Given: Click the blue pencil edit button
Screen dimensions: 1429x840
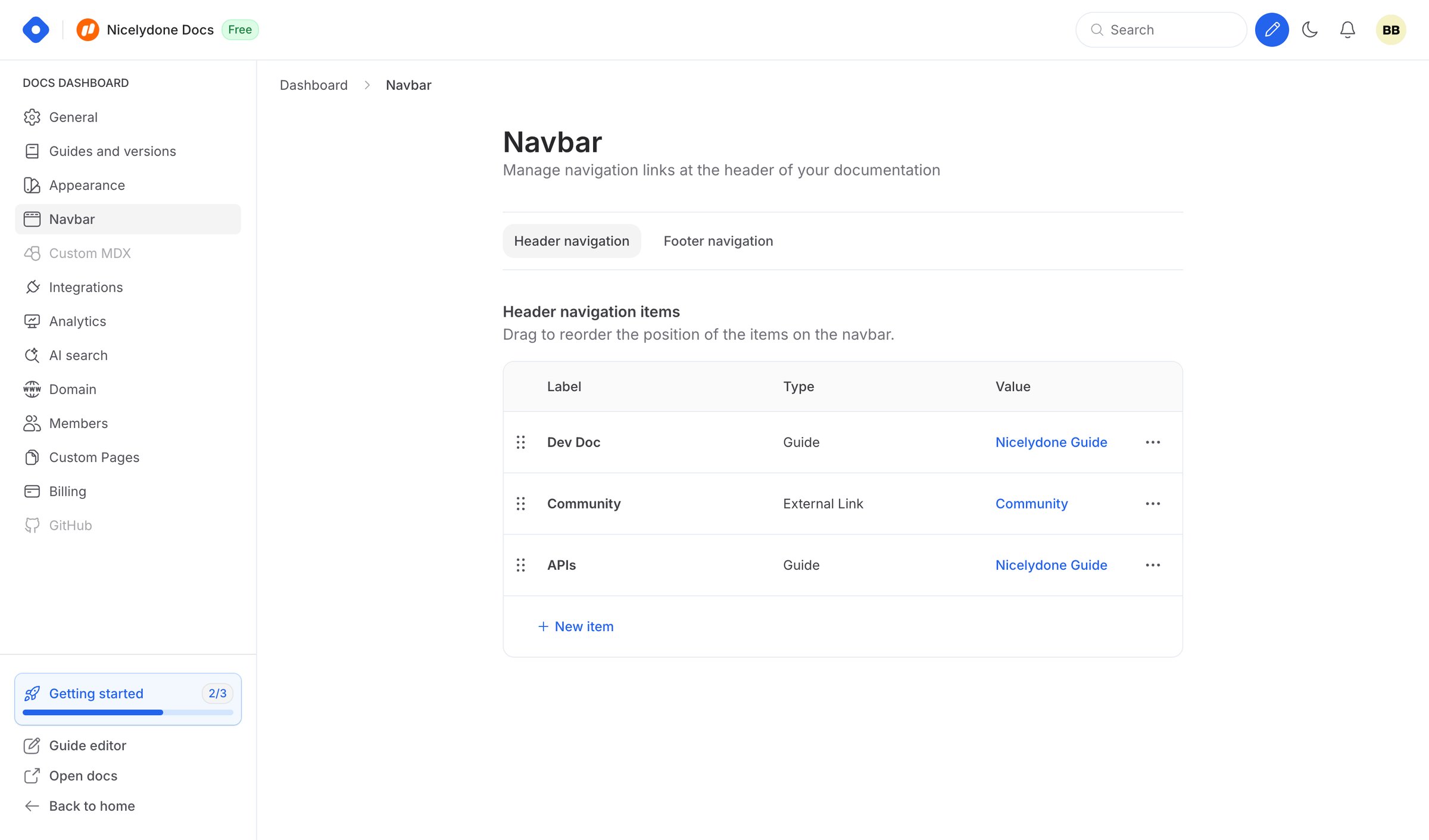Looking at the screenshot, I should click(x=1272, y=30).
